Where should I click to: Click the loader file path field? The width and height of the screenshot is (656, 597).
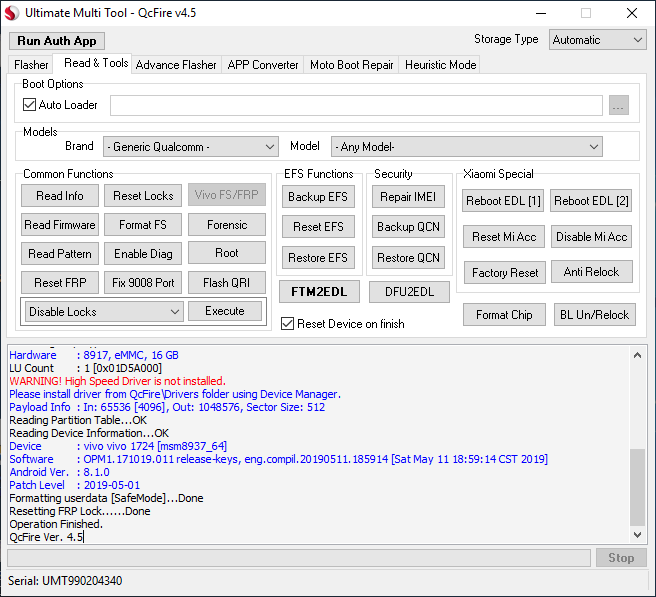pos(356,105)
